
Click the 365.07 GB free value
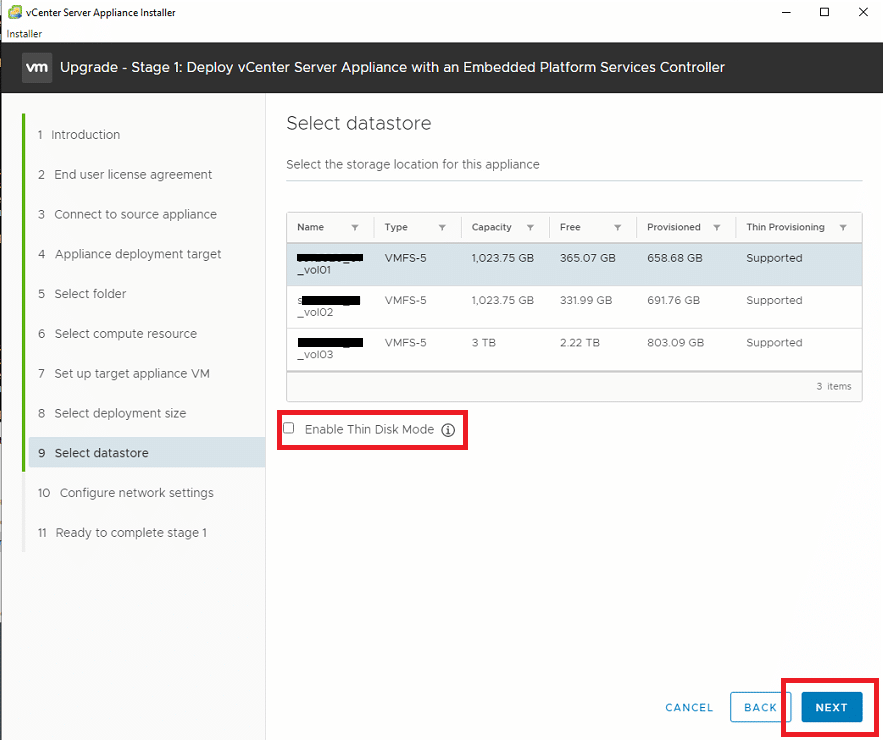coord(587,258)
